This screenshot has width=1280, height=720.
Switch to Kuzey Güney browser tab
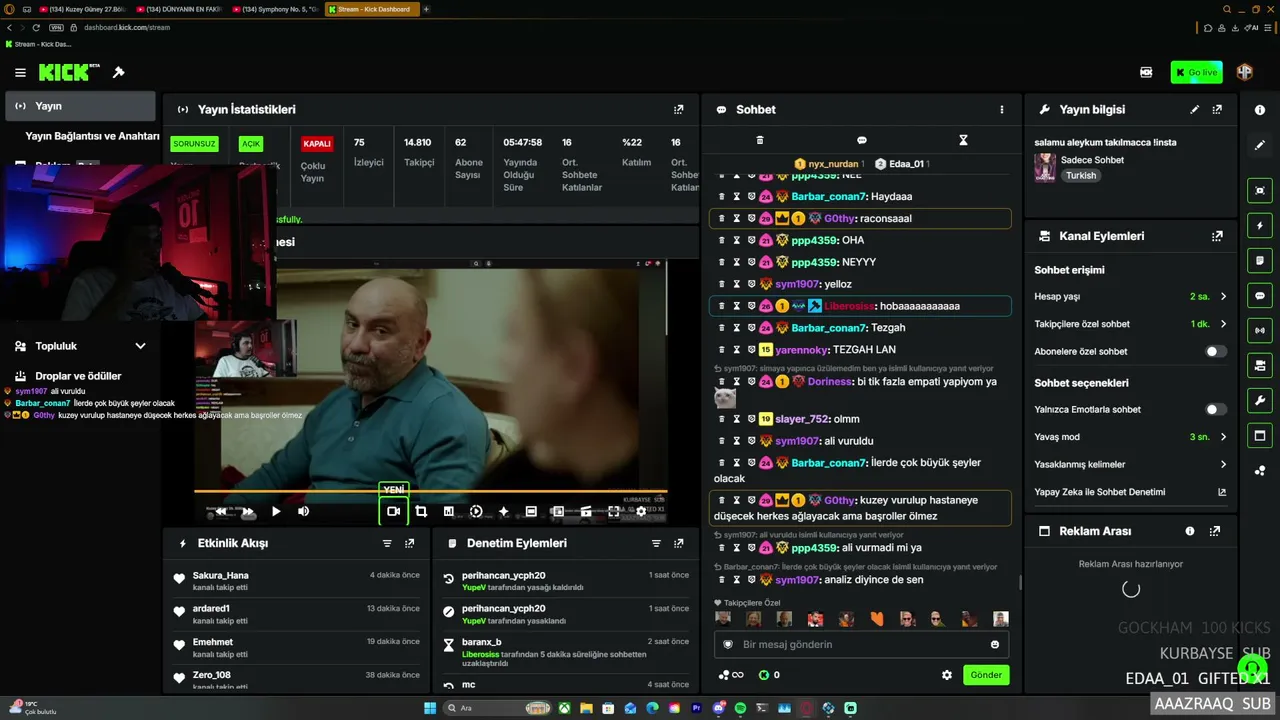82,9
